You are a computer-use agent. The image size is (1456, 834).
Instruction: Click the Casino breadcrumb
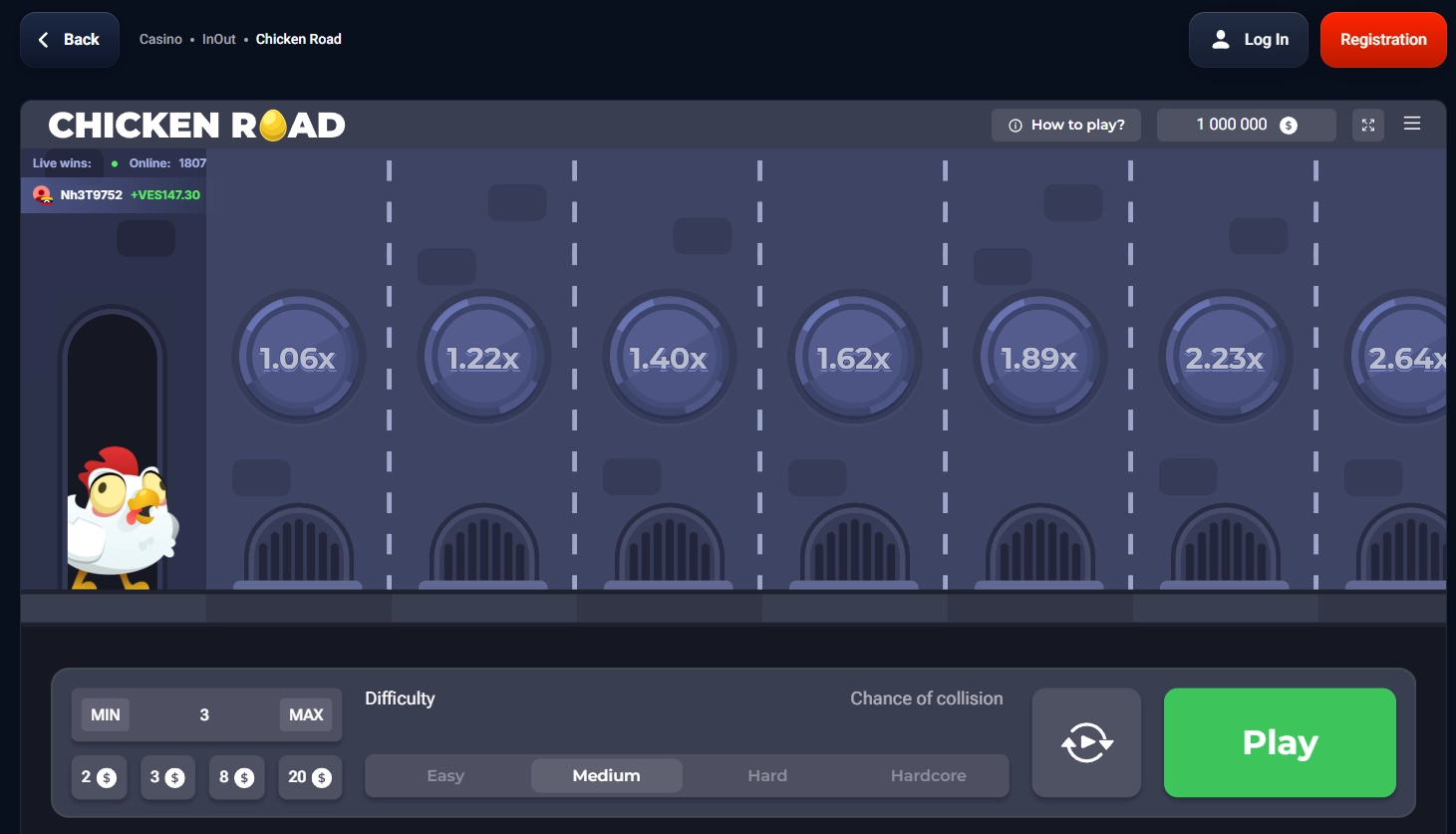(160, 40)
